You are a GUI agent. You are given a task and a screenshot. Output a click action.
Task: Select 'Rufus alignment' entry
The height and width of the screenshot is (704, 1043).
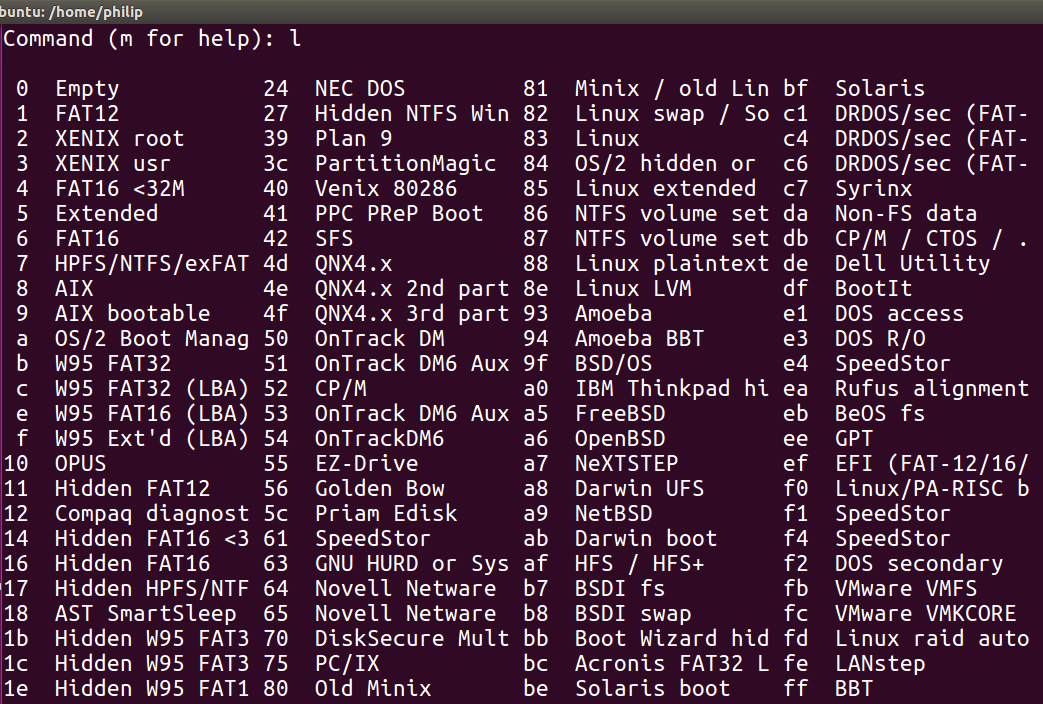[x=931, y=389]
